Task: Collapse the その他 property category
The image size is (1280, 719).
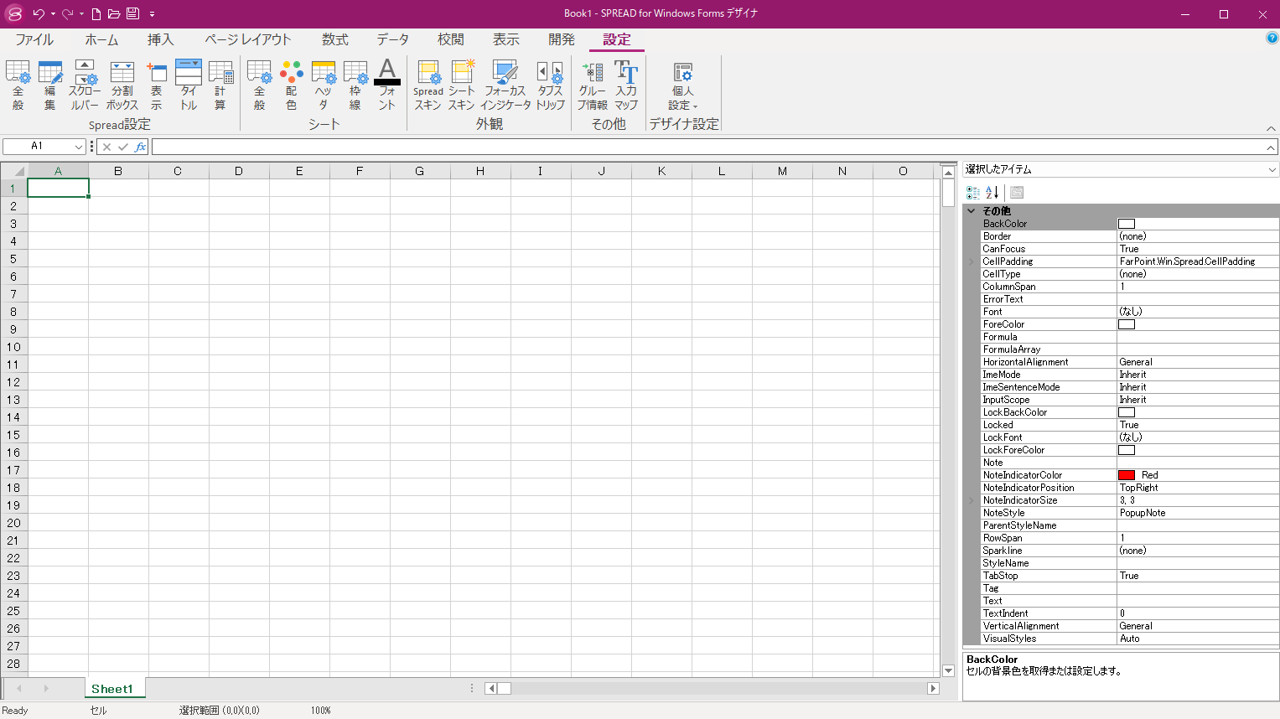Action: tap(971, 211)
